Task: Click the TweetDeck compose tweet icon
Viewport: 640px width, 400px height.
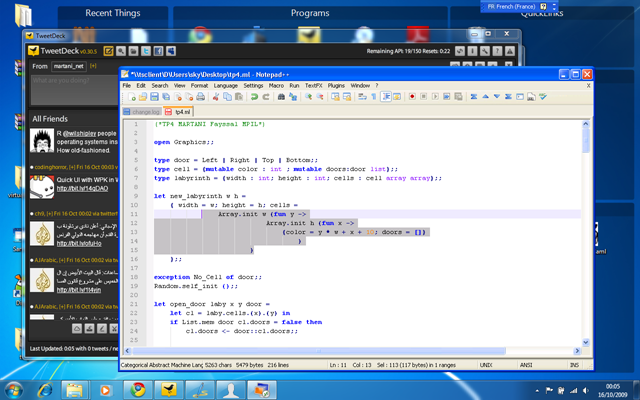Action: (x=109, y=51)
